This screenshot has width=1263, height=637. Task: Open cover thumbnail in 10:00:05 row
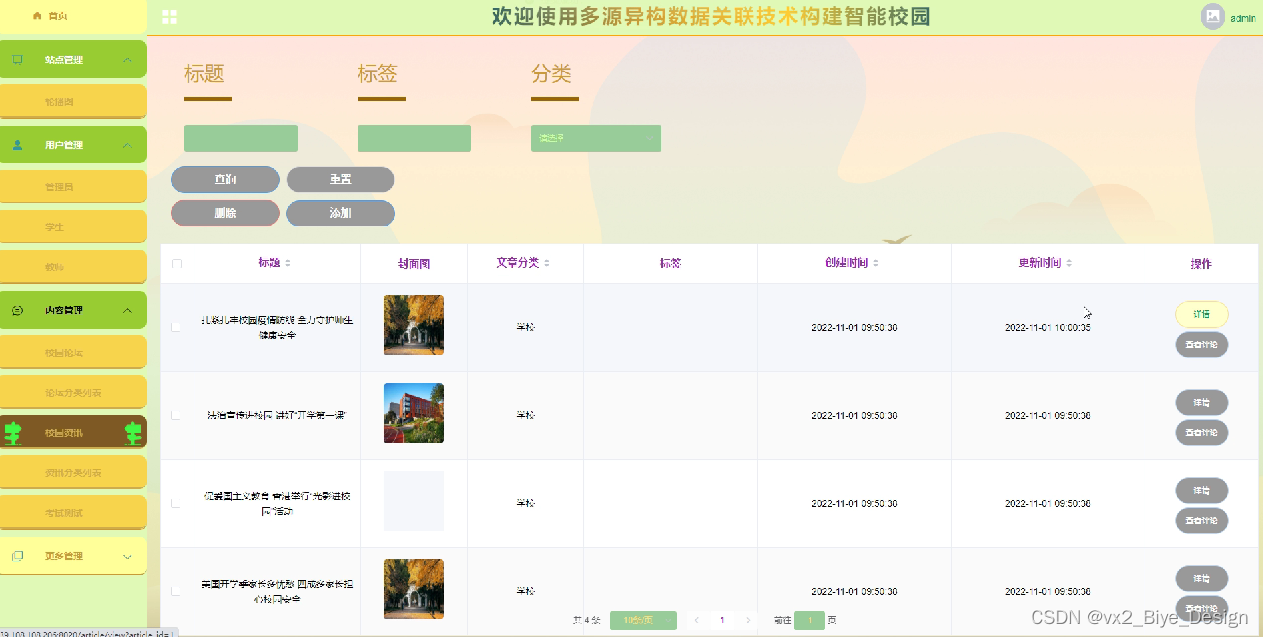click(414, 325)
